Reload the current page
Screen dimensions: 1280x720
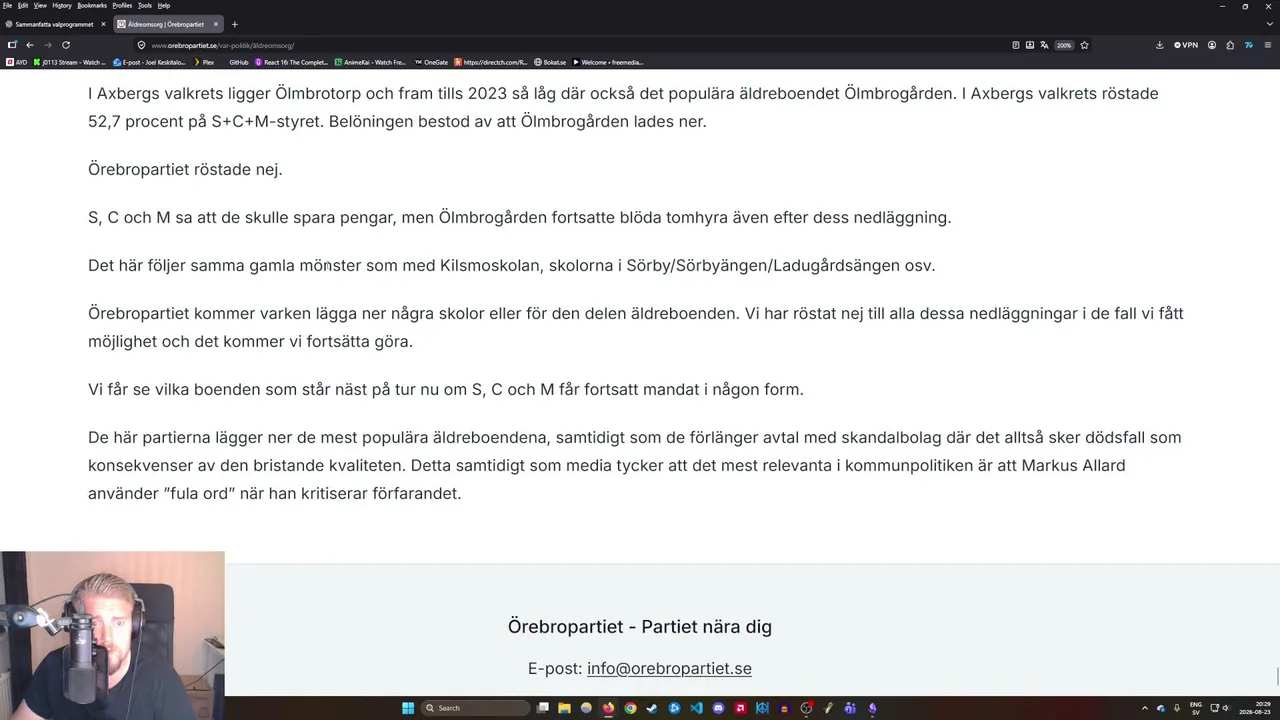66,45
